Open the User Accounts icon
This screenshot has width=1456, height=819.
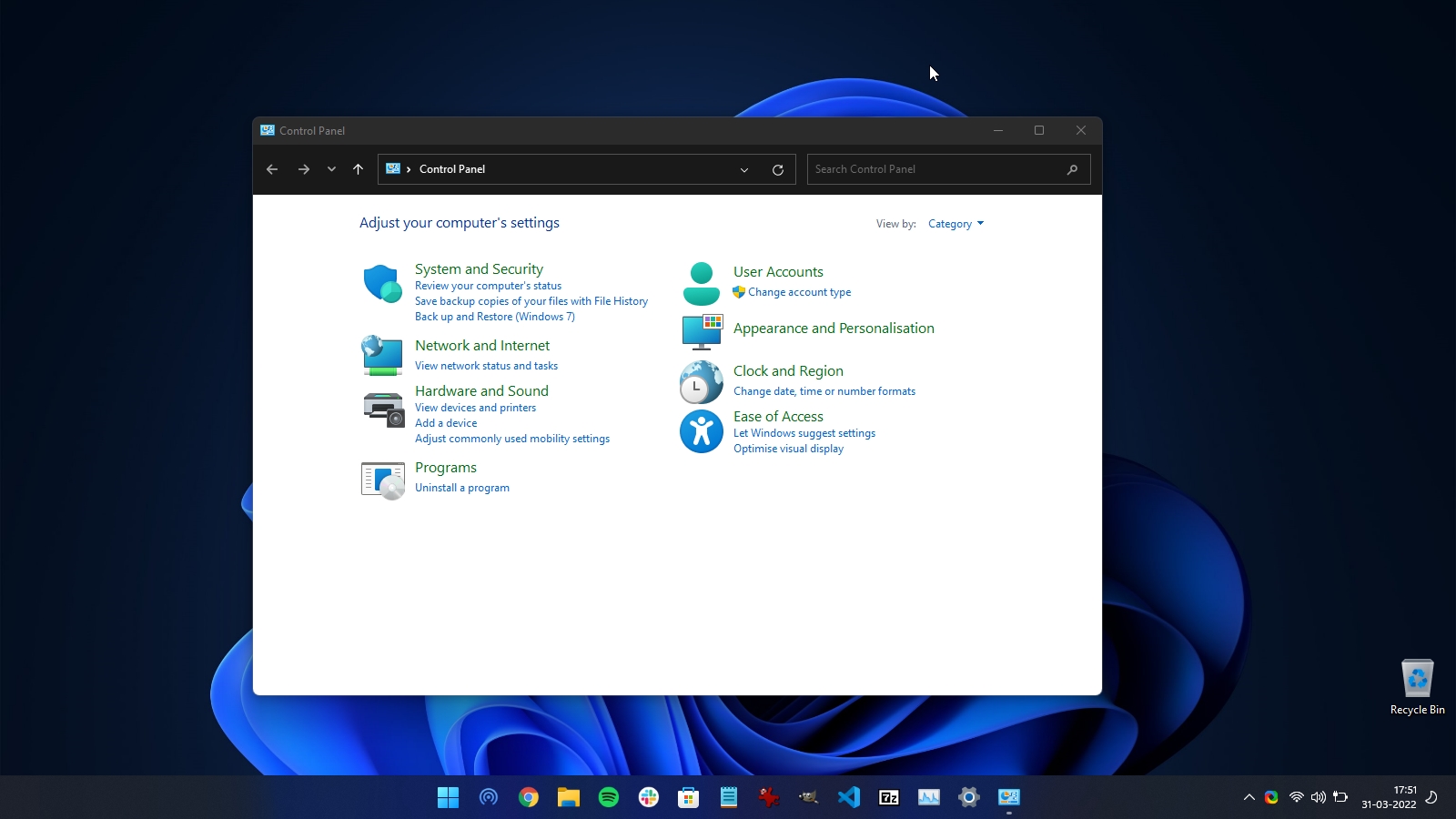pos(701,281)
